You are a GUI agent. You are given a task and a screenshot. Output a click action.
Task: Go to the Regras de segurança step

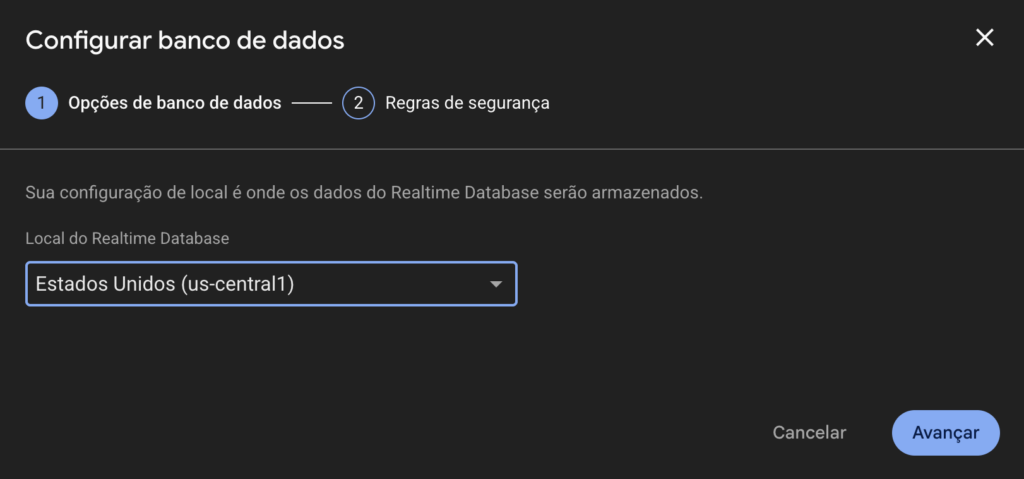coord(467,103)
